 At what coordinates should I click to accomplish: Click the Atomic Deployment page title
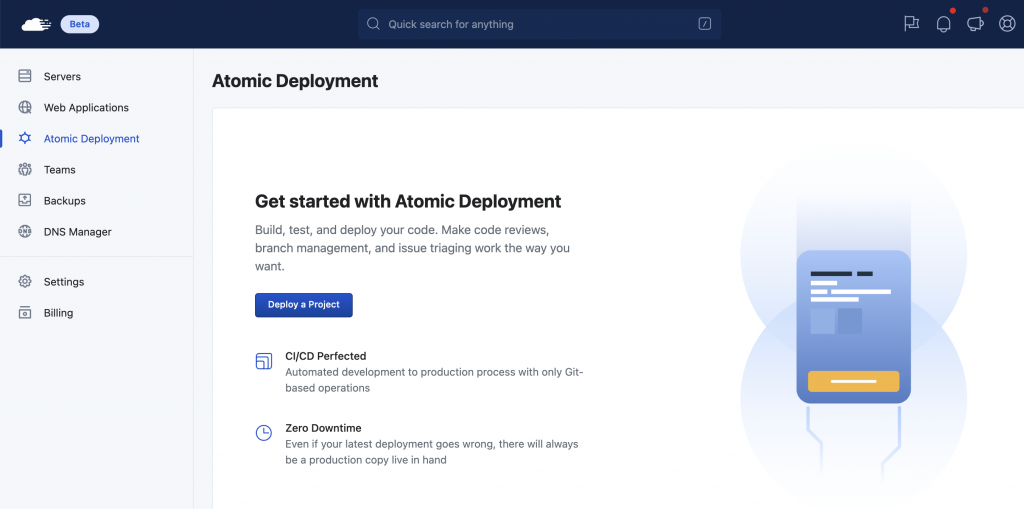coord(295,81)
